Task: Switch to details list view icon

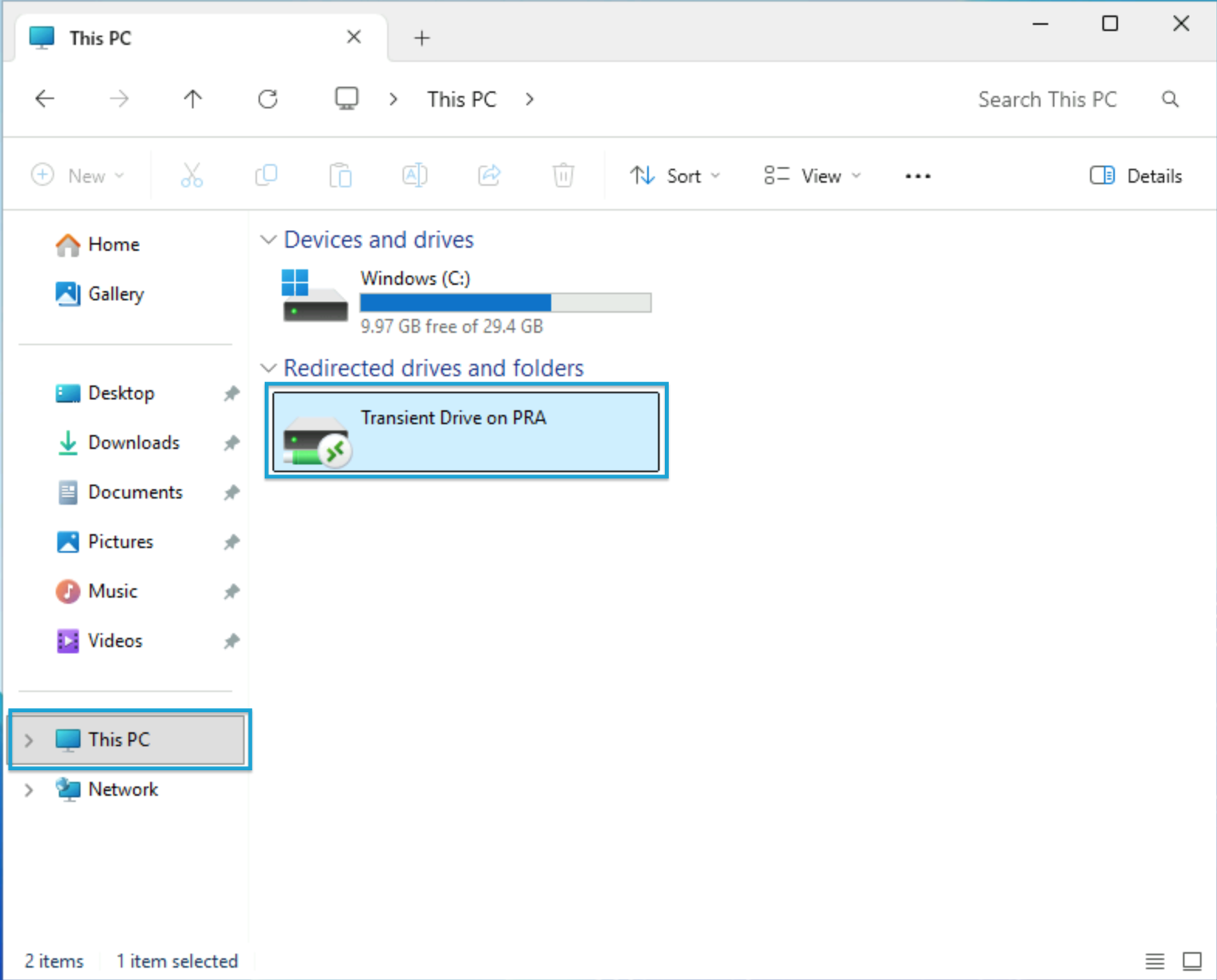Action: pyautogui.click(x=1154, y=961)
